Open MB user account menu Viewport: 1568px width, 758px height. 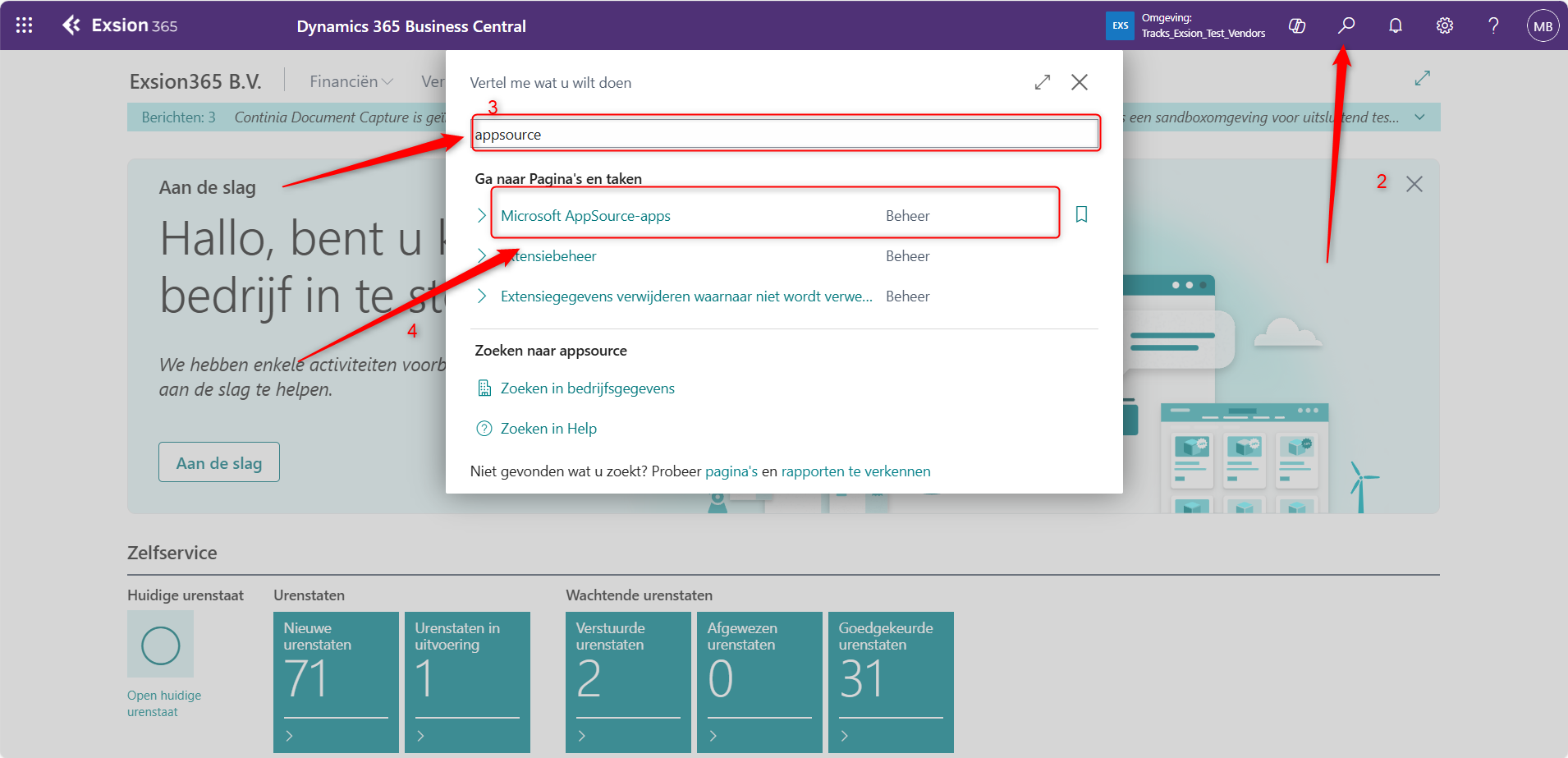coord(1543,25)
